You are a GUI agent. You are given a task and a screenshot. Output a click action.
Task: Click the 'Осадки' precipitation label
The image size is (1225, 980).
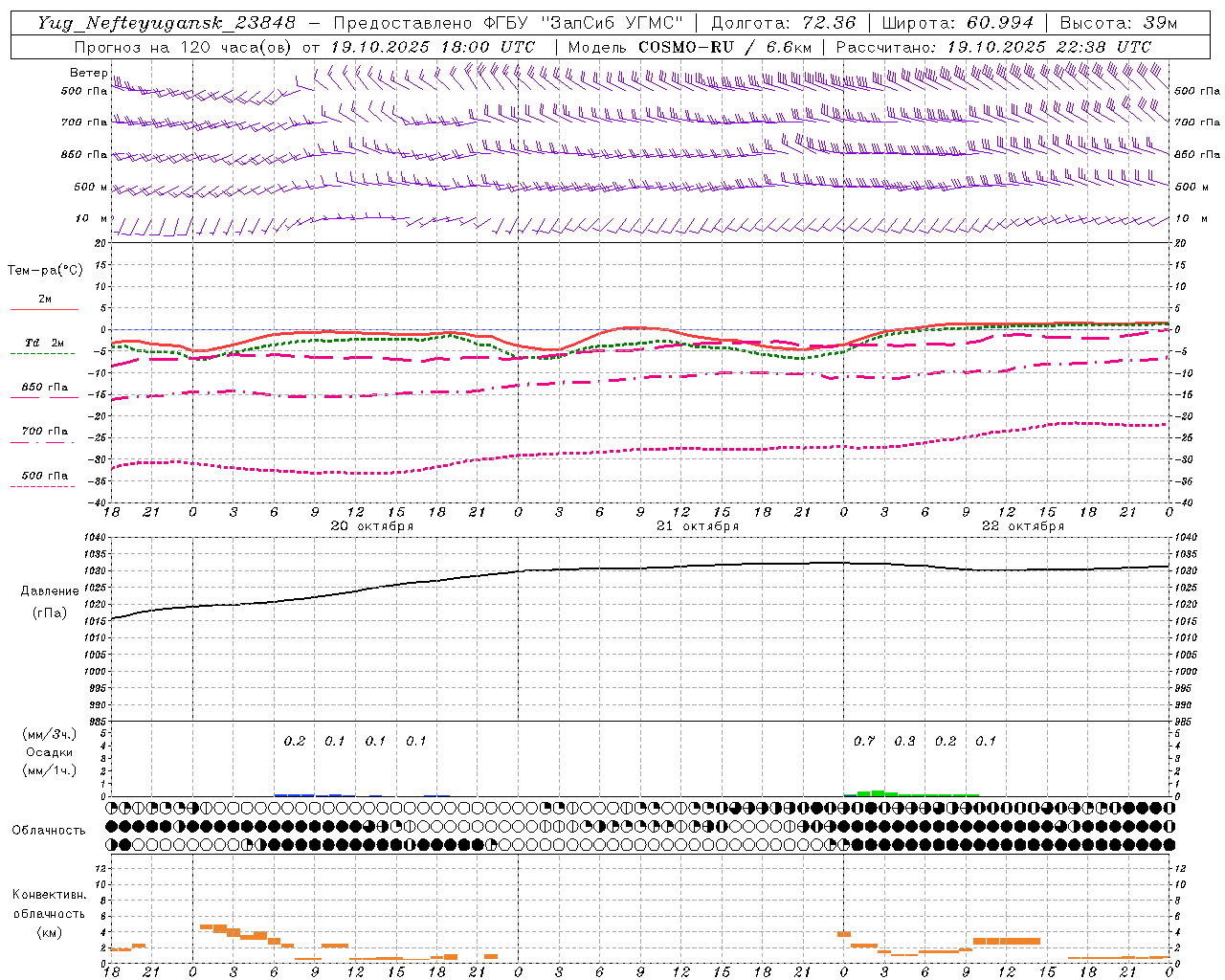(x=50, y=752)
